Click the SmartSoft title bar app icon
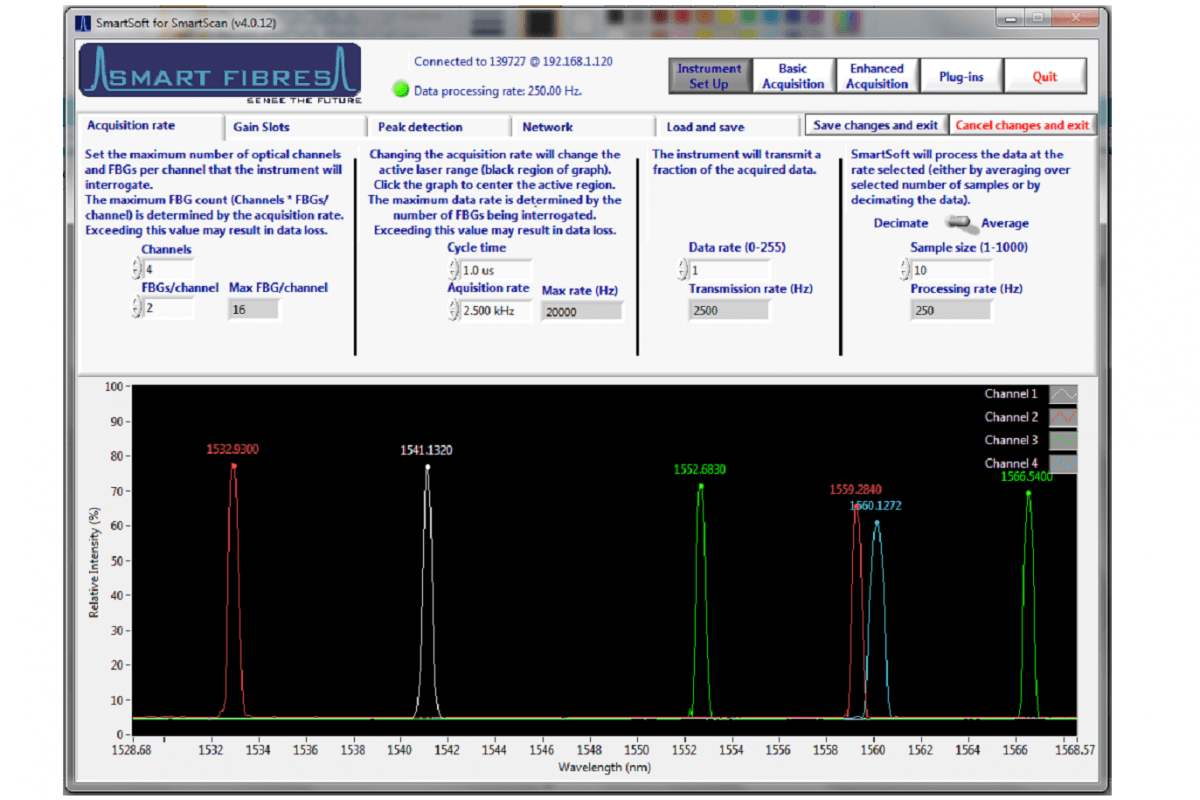 tap(83, 21)
